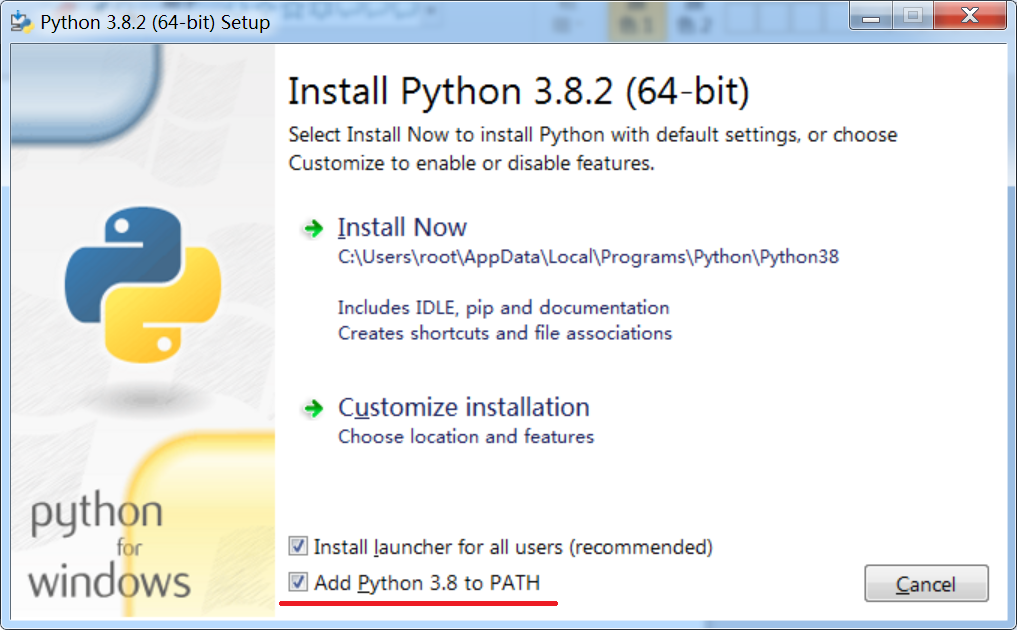Image resolution: width=1017 pixels, height=630 pixels.
Task: Click the Python logo image
Action: pos(143,284)
